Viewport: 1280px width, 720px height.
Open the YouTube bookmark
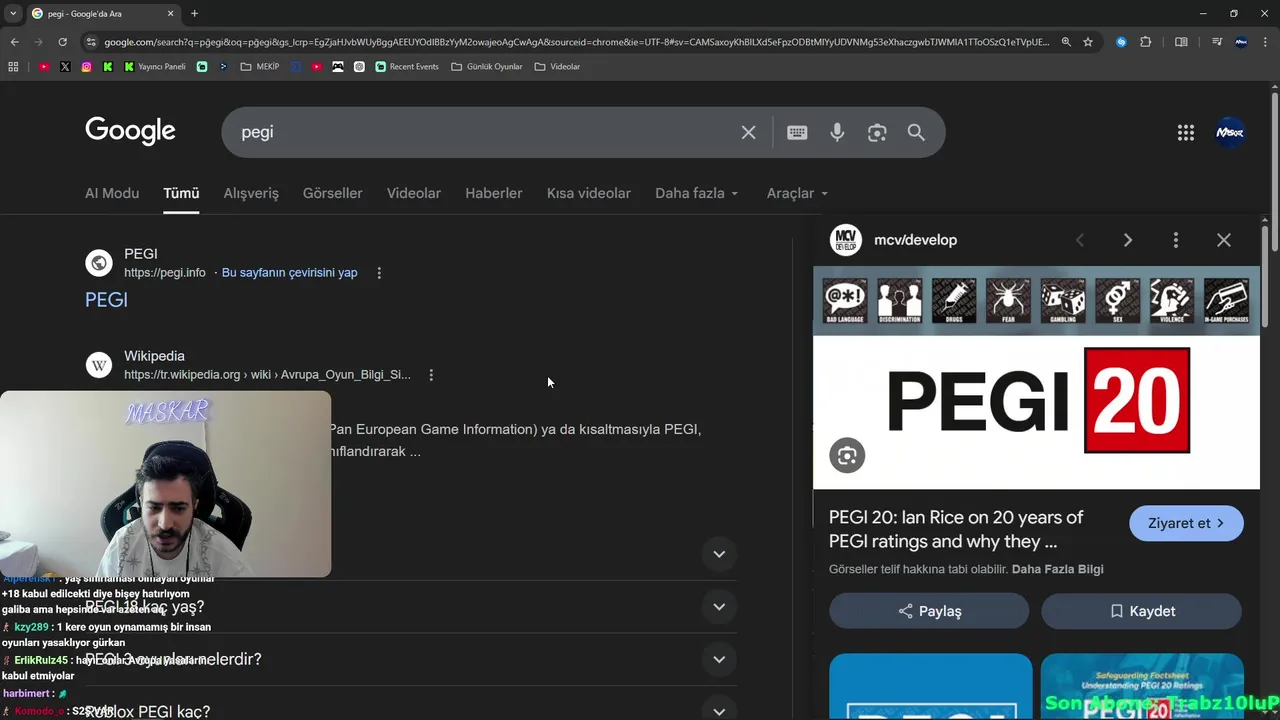point(44,67)
